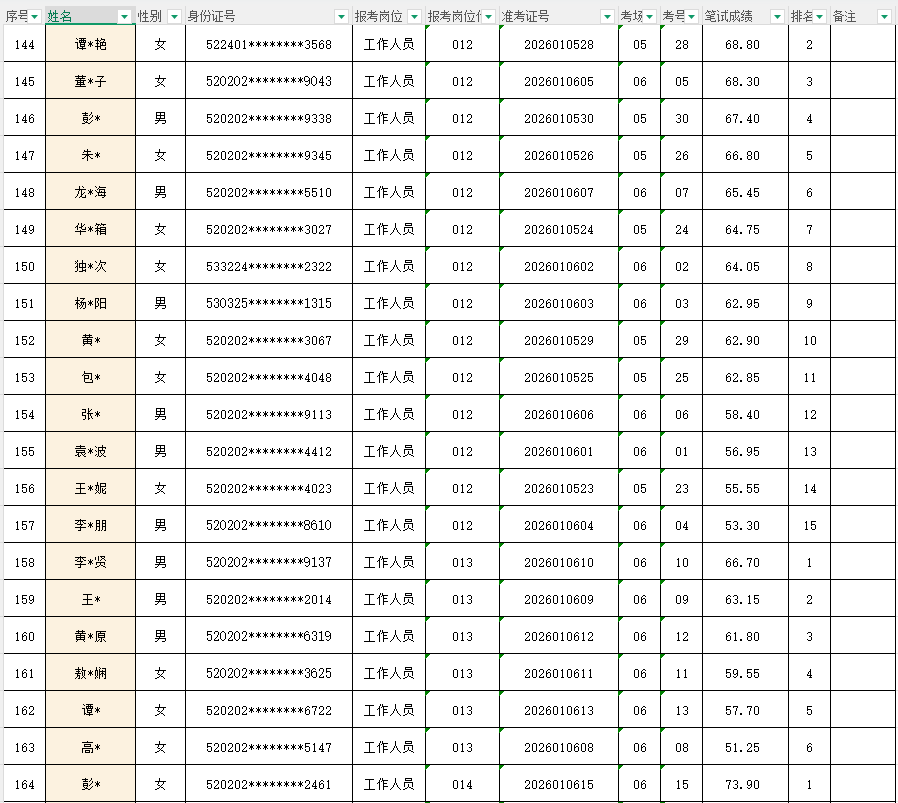The width and height of the screenshot is (898, 803).
Task: Select name cell 袁*波
Action: point(90,451)
